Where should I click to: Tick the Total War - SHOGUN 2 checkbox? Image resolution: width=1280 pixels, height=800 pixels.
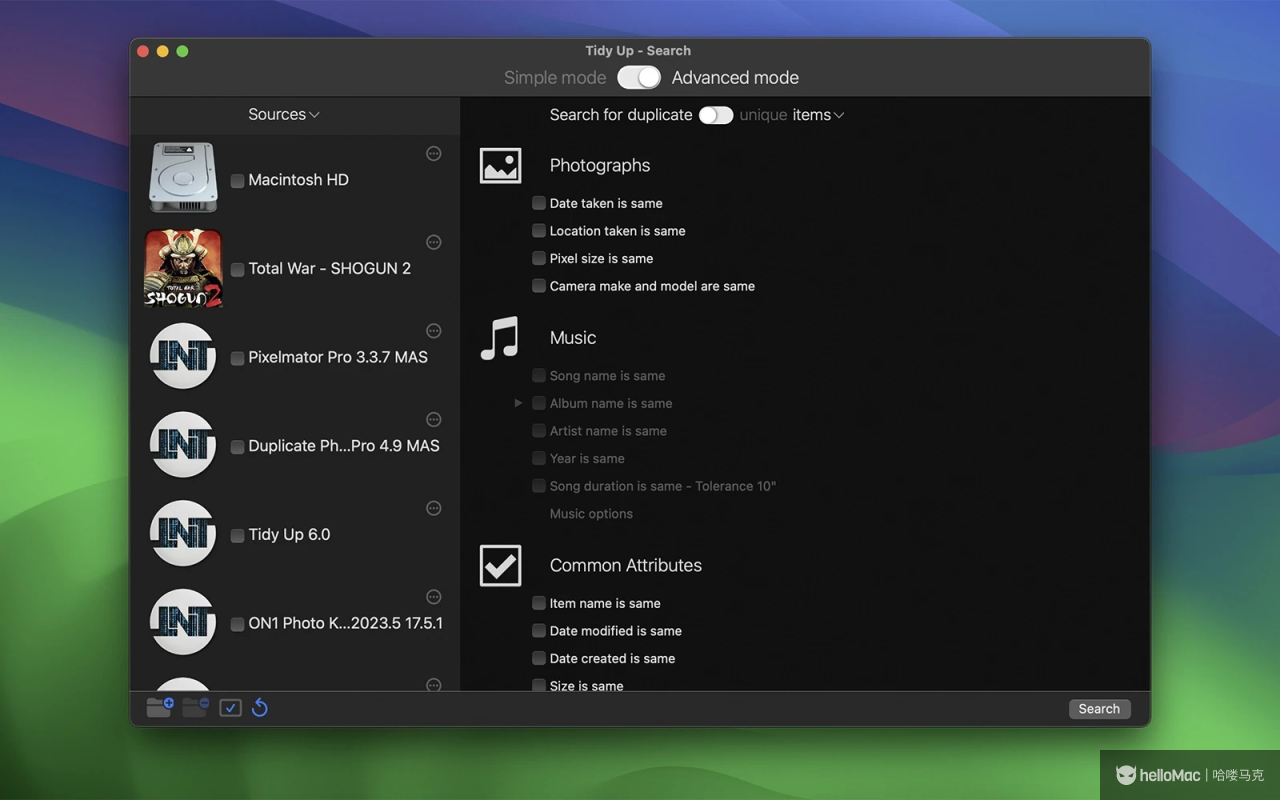[237, 269]
